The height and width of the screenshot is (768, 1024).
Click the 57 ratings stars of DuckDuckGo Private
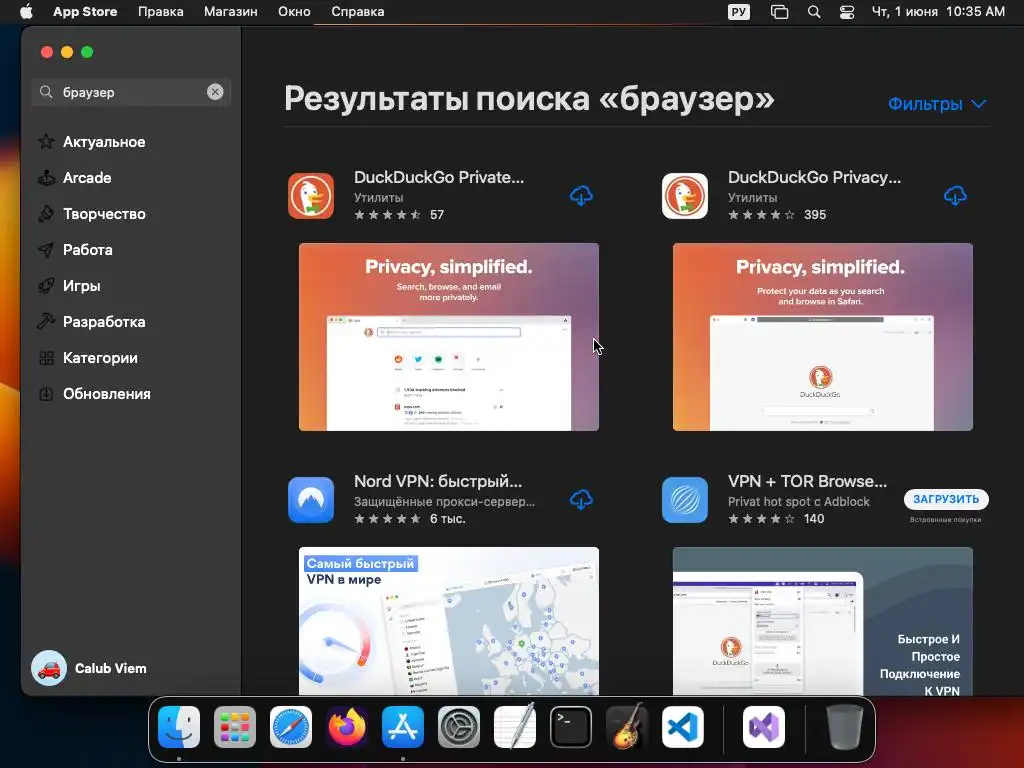387,215
